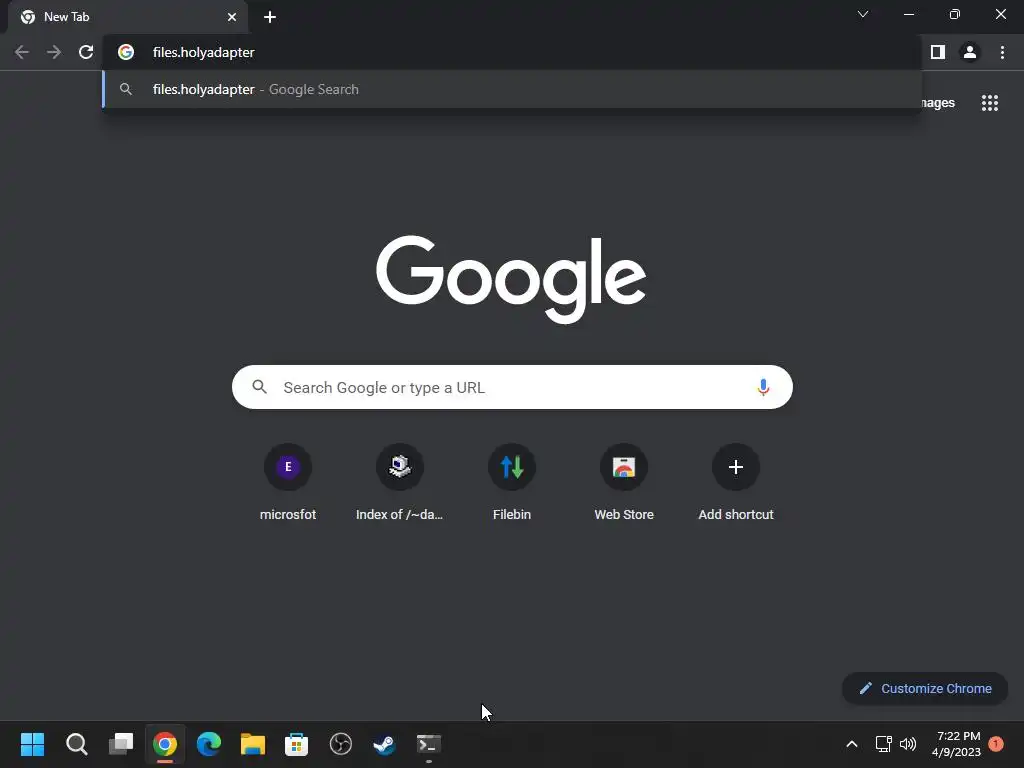Click the volume speaker tray icon
1024x768 pixels.
(908, 744)
